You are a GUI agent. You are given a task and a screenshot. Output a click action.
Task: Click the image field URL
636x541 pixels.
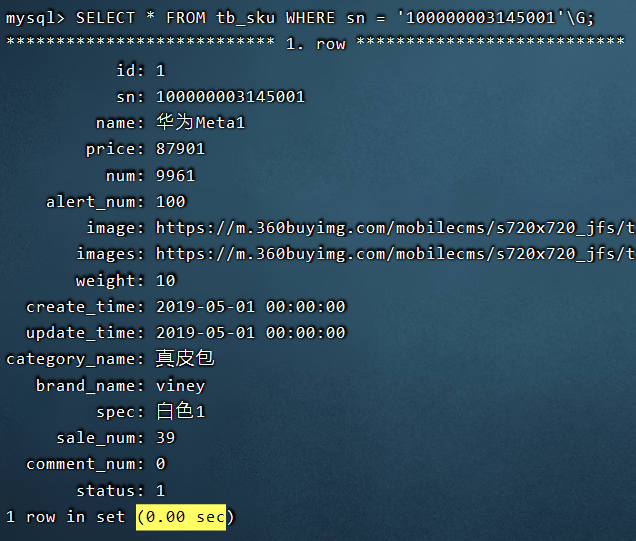tap(395, 228)
